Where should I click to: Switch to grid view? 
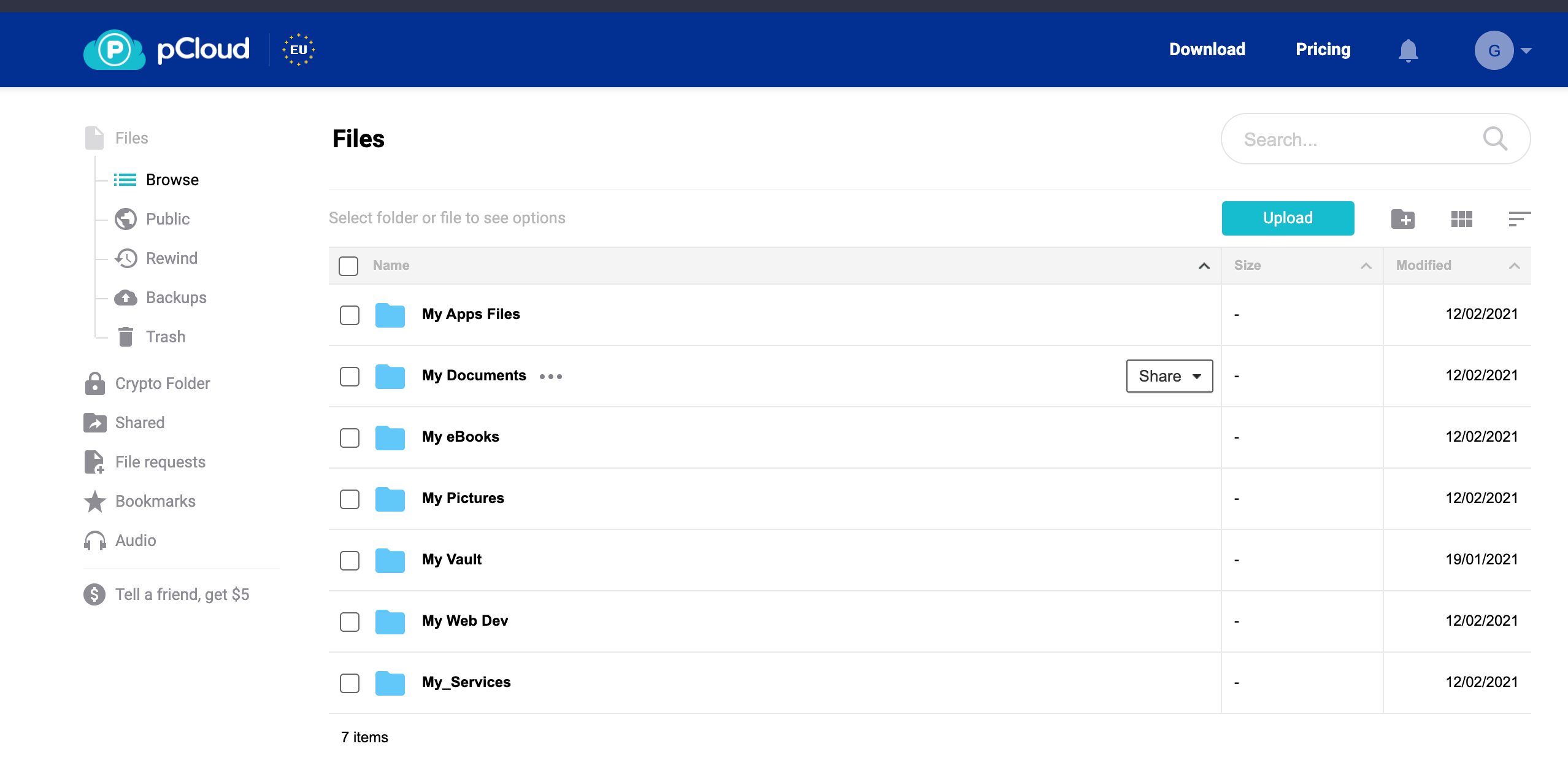[x=1461, y=218]
